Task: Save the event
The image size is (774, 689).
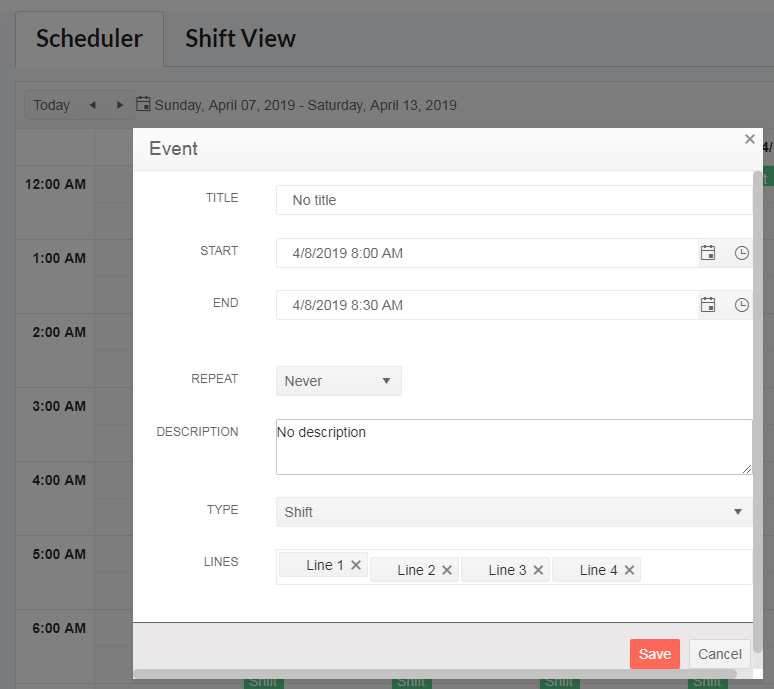Action: click(654, 654)
